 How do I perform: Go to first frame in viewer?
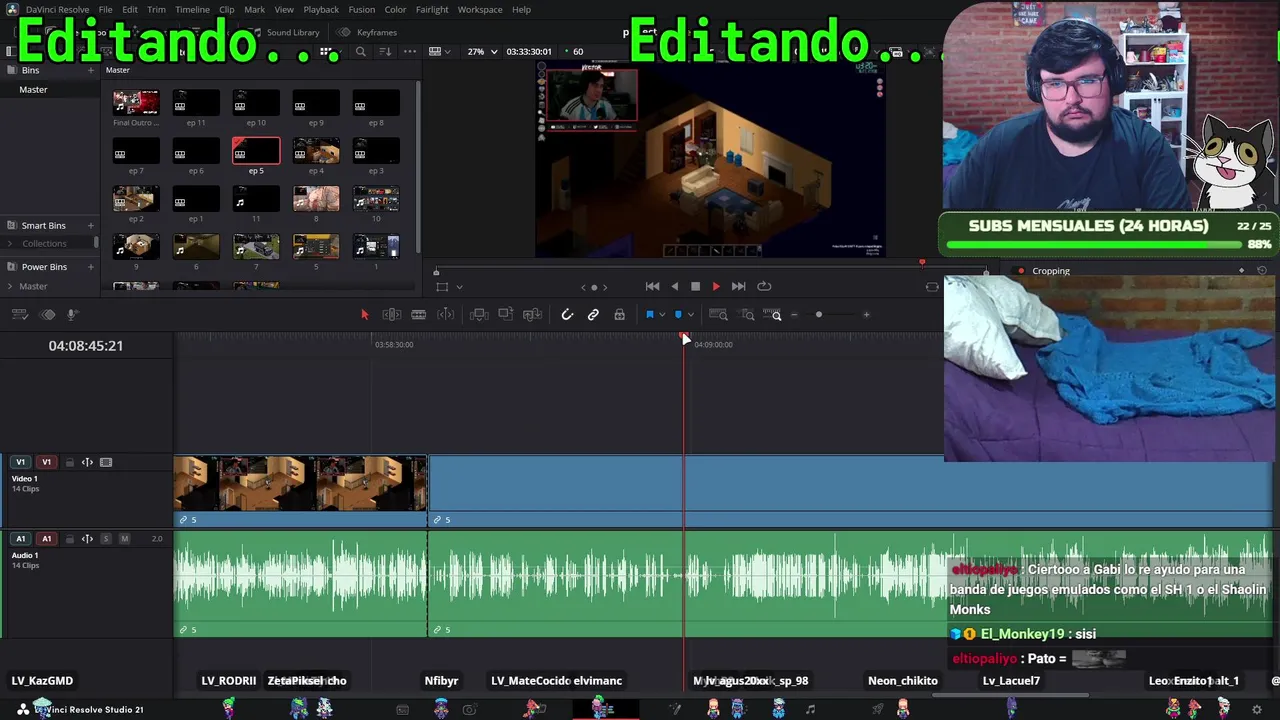point(652,287)
